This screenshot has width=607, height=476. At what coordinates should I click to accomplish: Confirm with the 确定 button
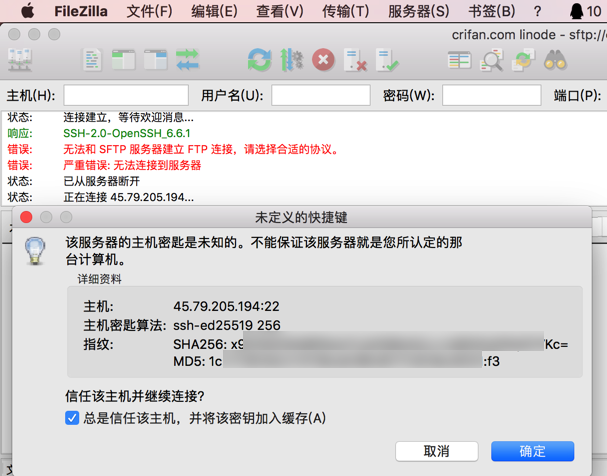coord(533,451)
